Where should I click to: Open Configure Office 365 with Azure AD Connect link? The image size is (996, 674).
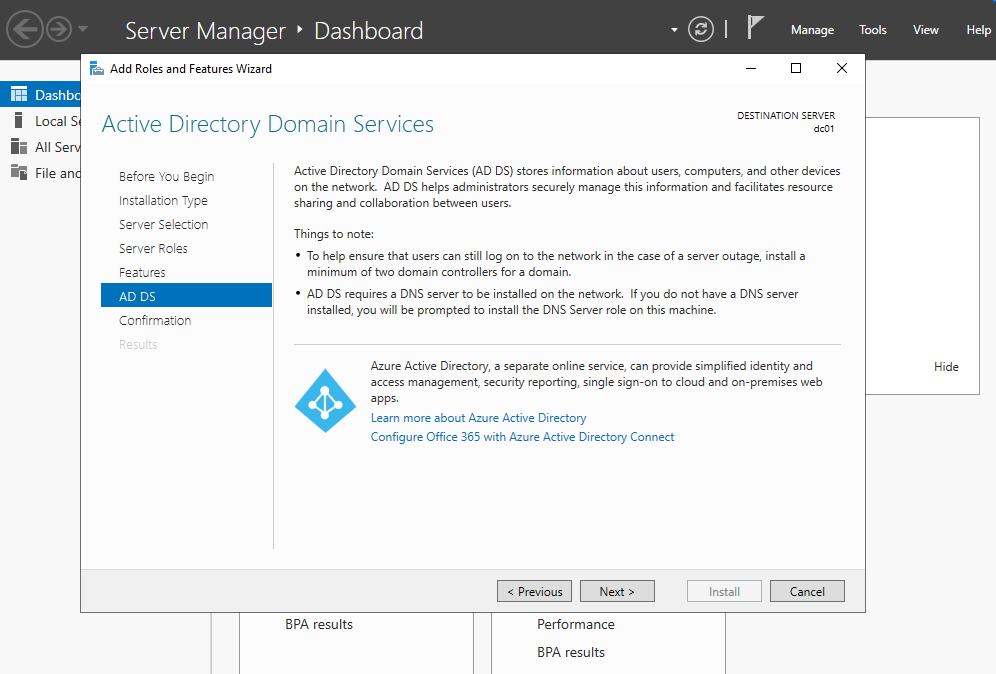(522, 437)
